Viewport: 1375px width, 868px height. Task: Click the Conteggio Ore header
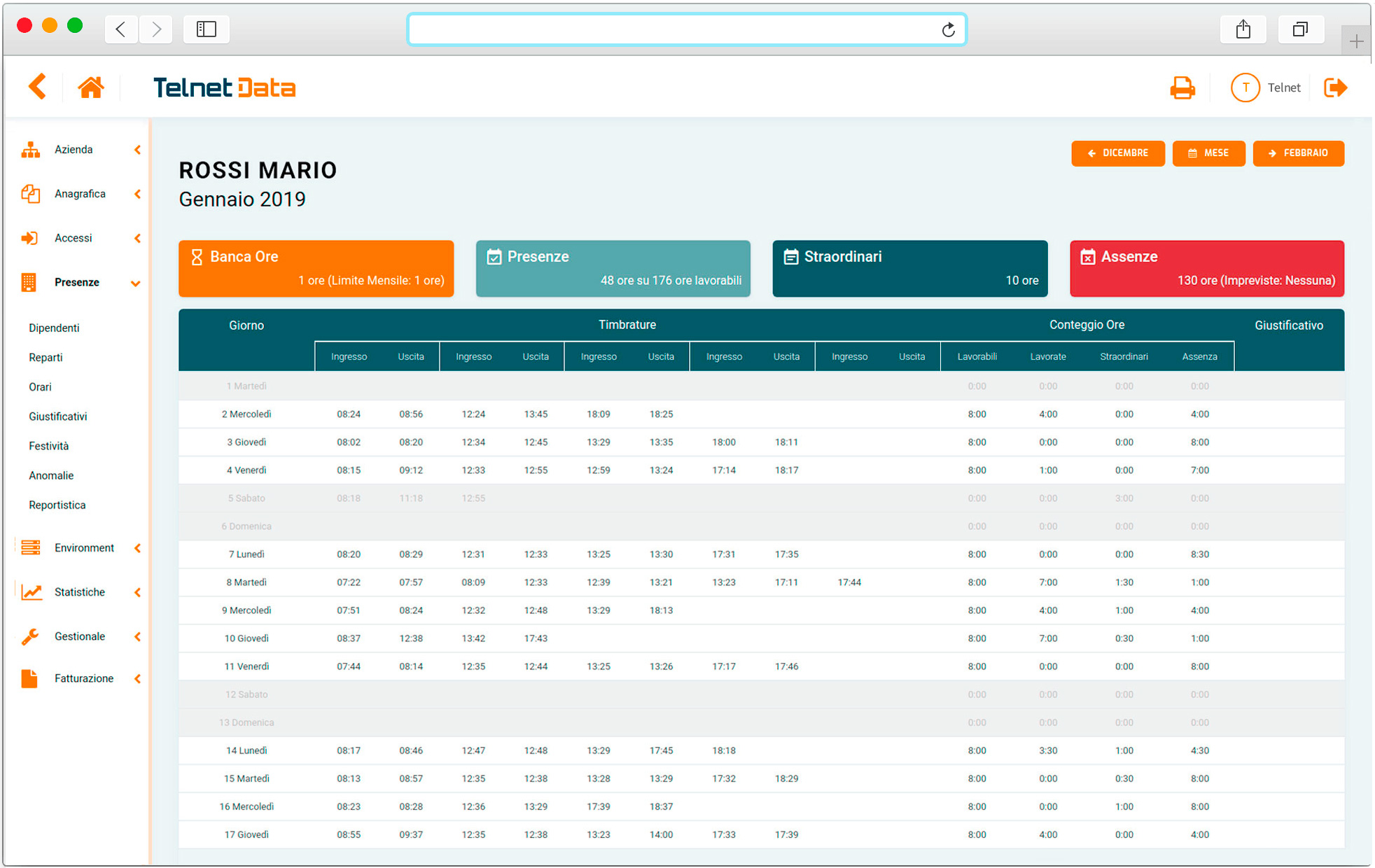[1087, 325]
